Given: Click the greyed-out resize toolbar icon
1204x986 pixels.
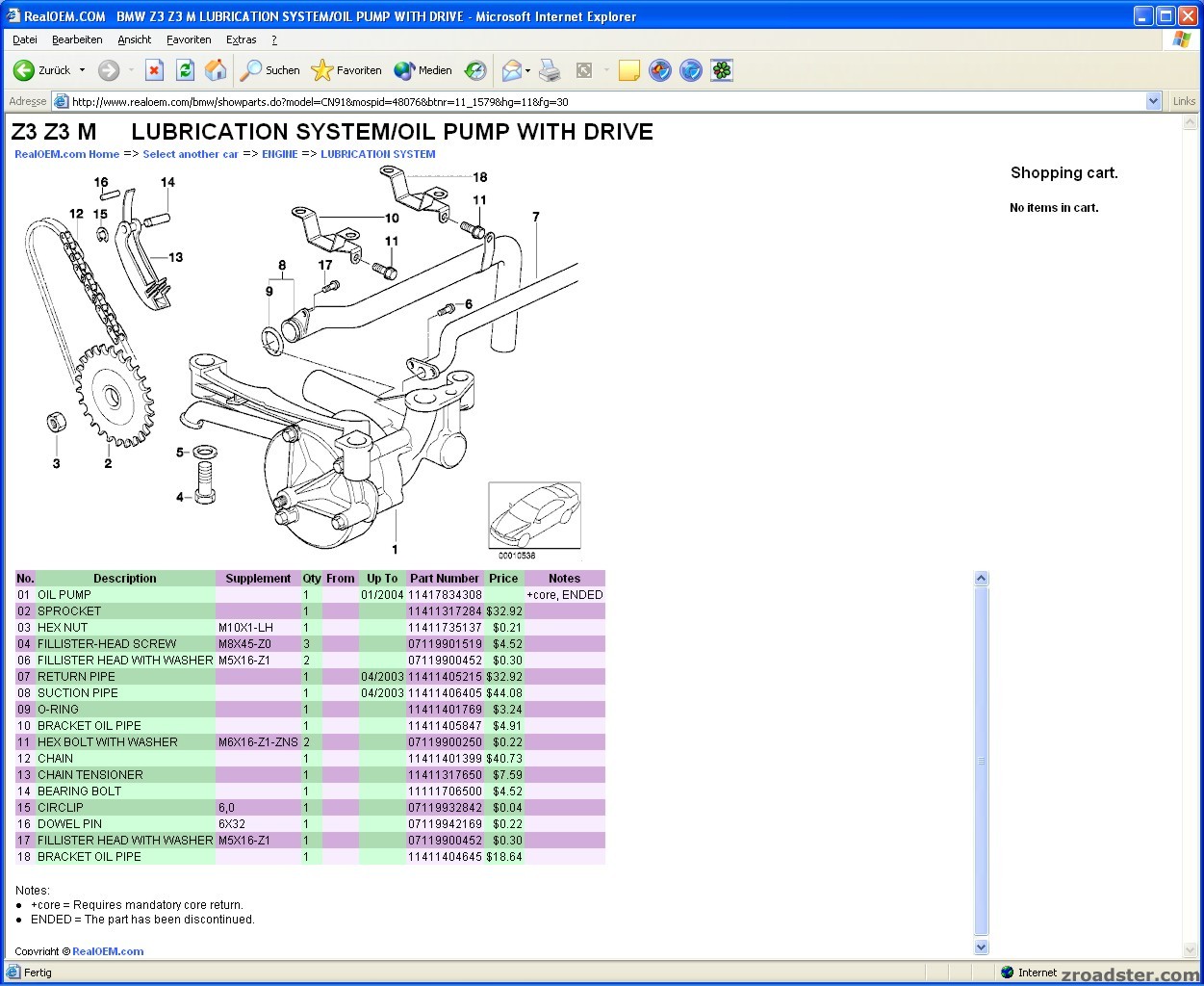Looking at the screenshot, I should (583, 70).
